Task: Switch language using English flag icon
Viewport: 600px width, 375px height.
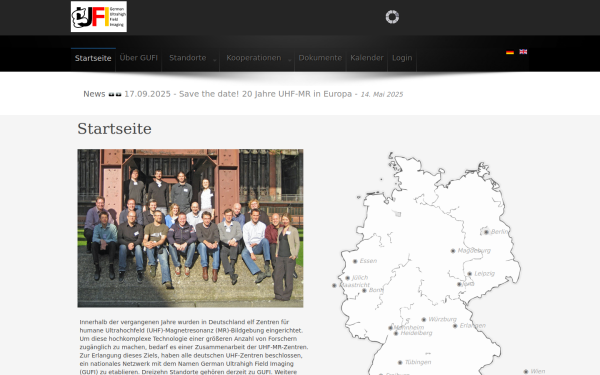Action: click(523, 52)
